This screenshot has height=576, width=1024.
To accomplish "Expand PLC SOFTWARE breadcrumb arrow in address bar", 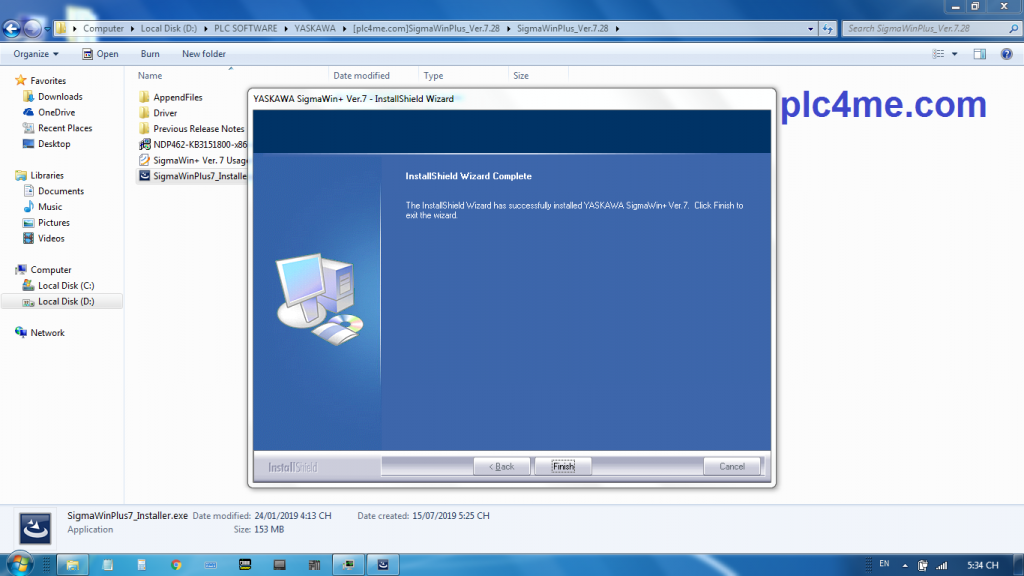I will coord(287,28).
